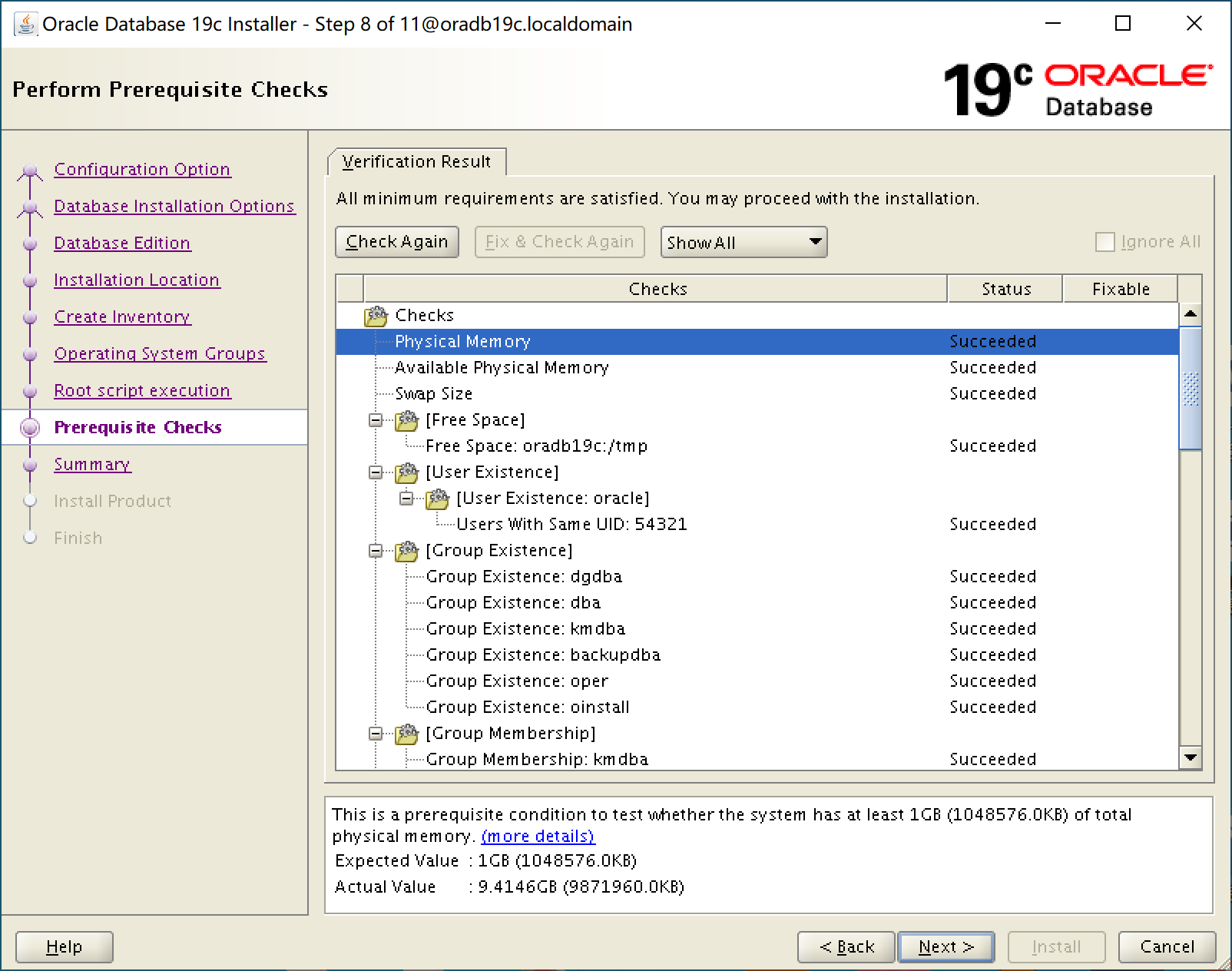Viewport: 1232px width, 971px height.
Task: Minimize the installer window
Action: (x=1053, y=24)
